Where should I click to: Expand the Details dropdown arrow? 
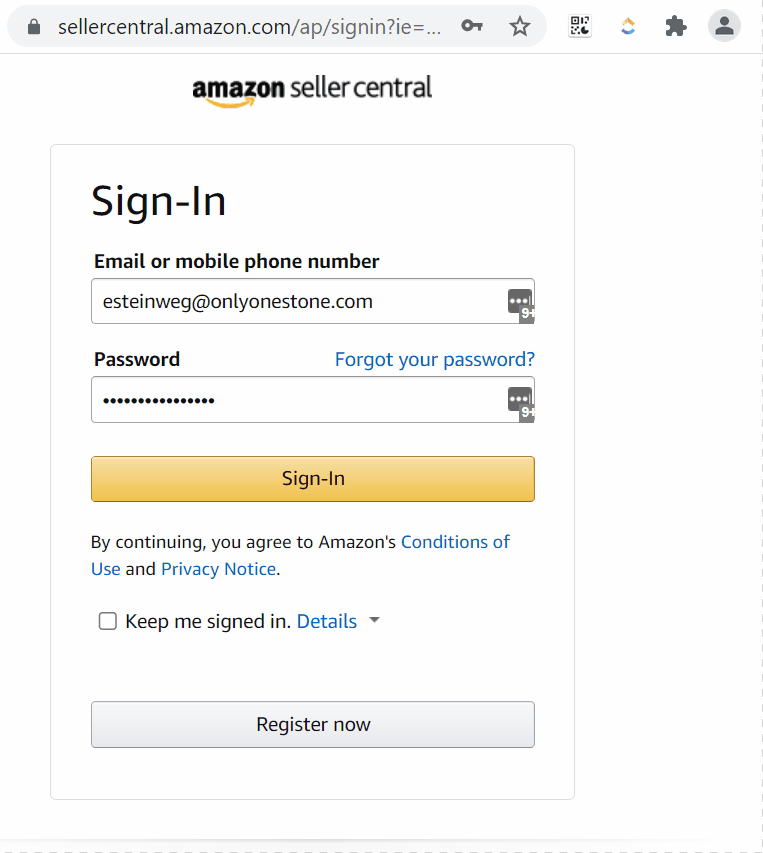(374, 620)
